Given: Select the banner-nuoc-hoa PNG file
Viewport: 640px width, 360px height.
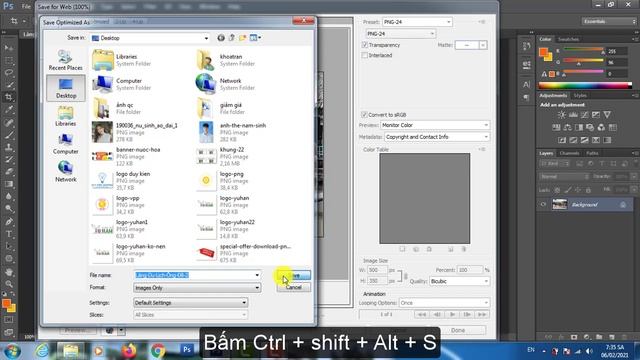Looking at the screenshot, I should pos(127,156).
